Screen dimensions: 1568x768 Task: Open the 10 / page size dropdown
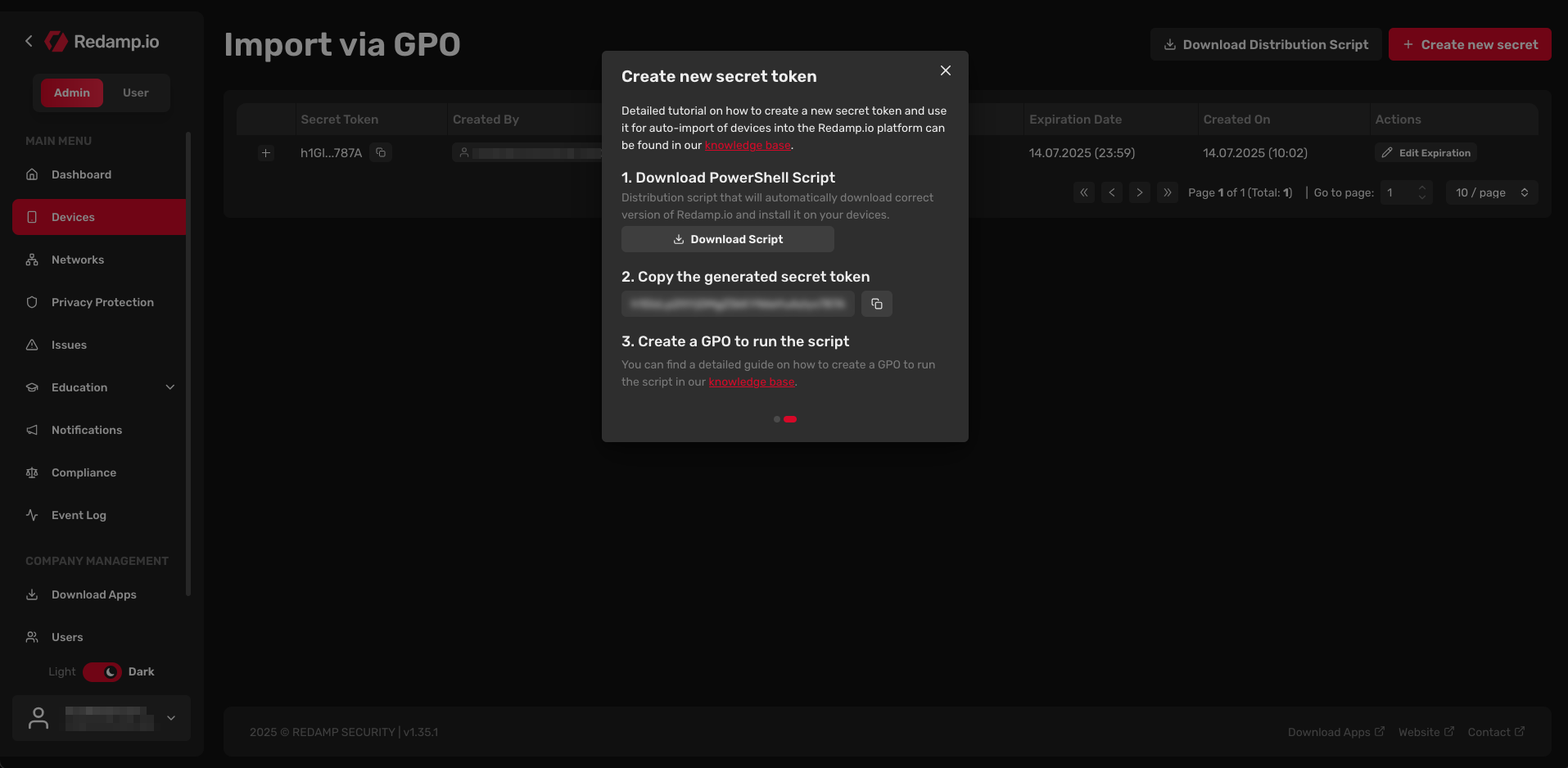pos(1491,193)
